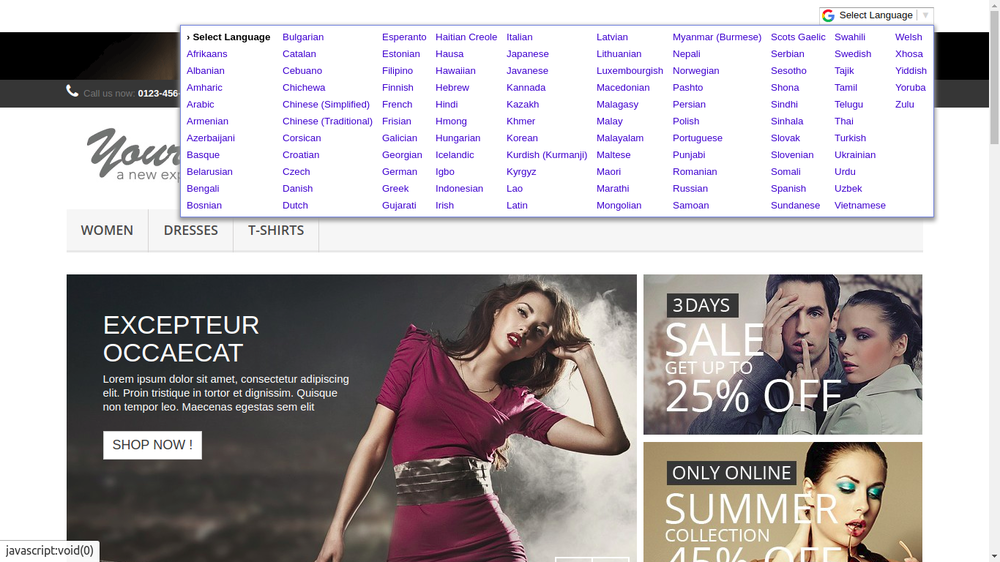Click the SHOP NOW ! button
The height and width of the screenshot is (562, 1000).
(x=152, y=445)
